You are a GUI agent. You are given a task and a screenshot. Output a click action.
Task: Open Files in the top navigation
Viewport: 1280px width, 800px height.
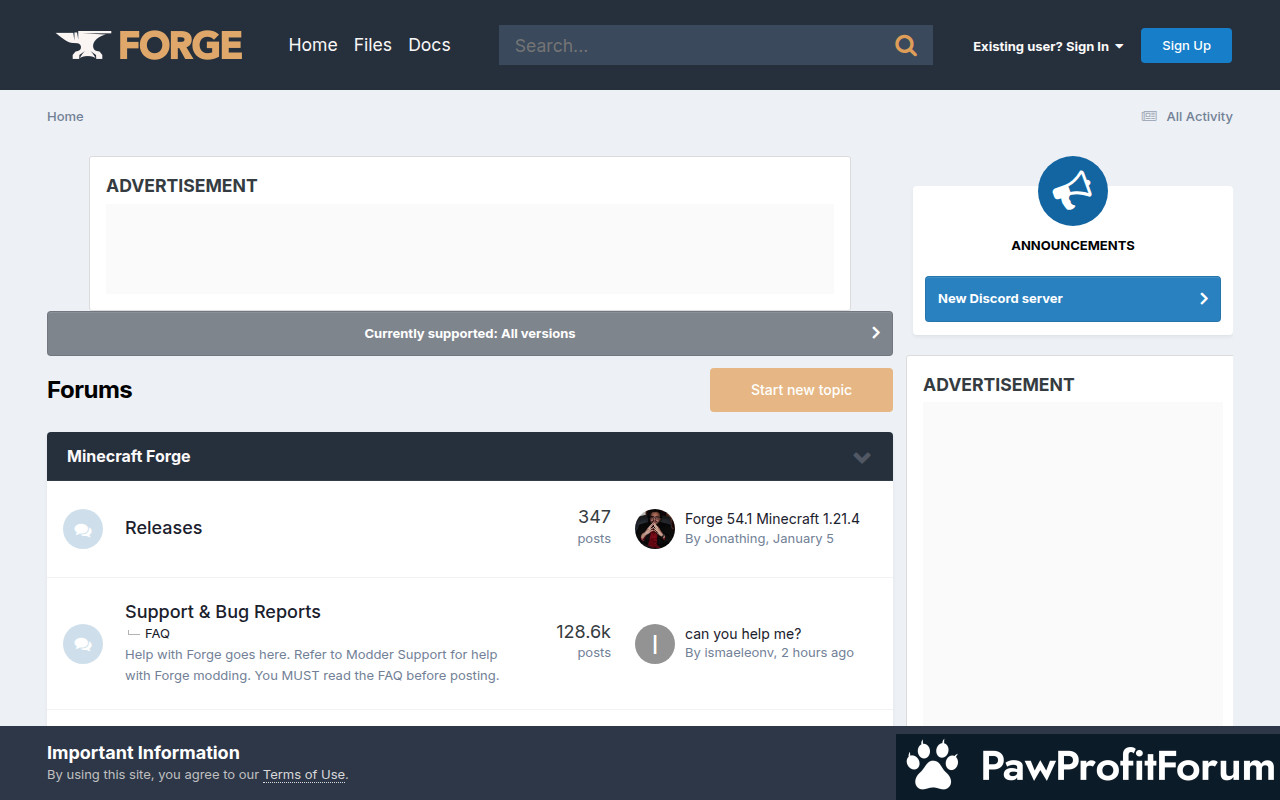[373, 45]
